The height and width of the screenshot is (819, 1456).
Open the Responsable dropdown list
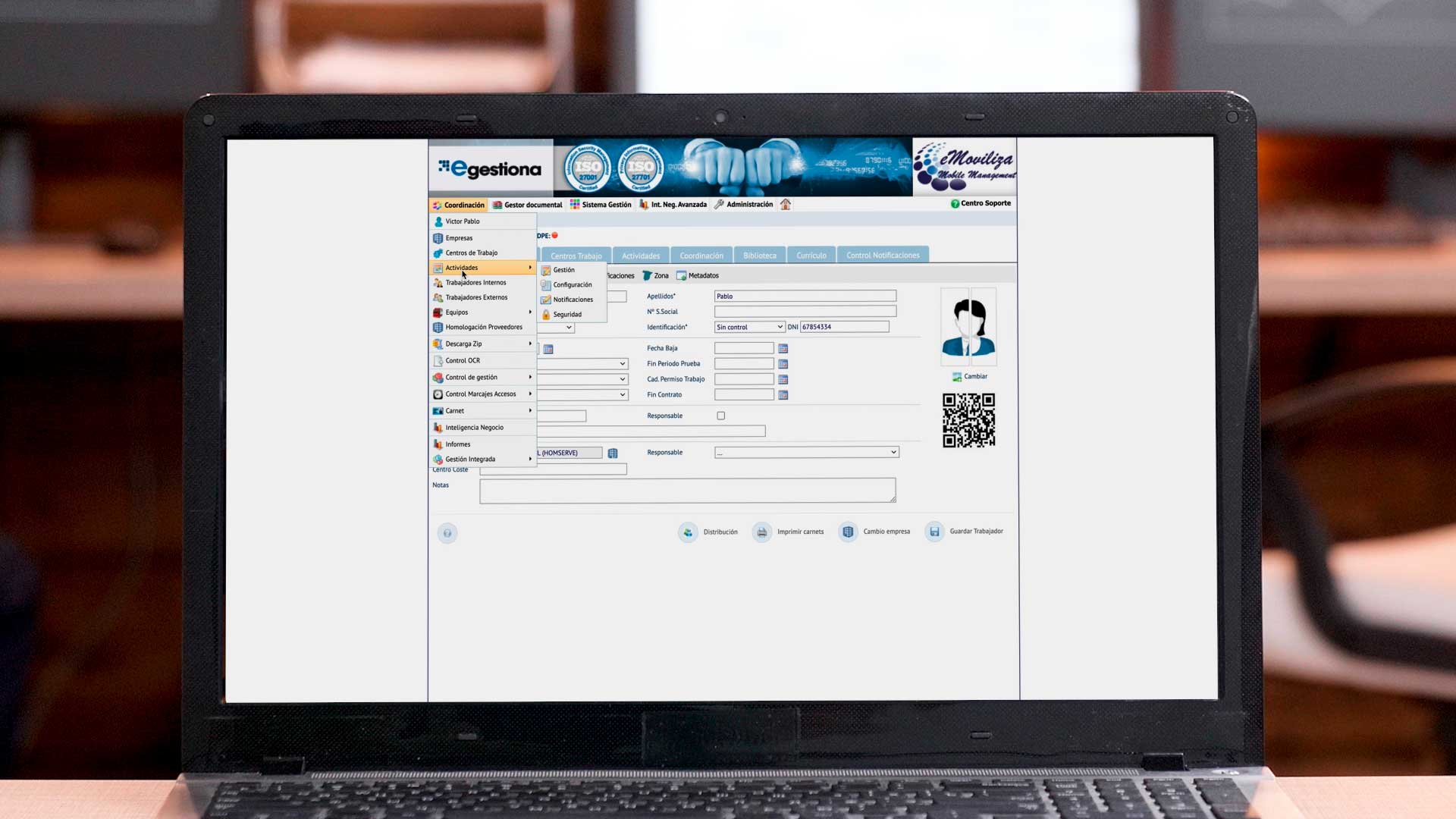[x=806, y=451]
